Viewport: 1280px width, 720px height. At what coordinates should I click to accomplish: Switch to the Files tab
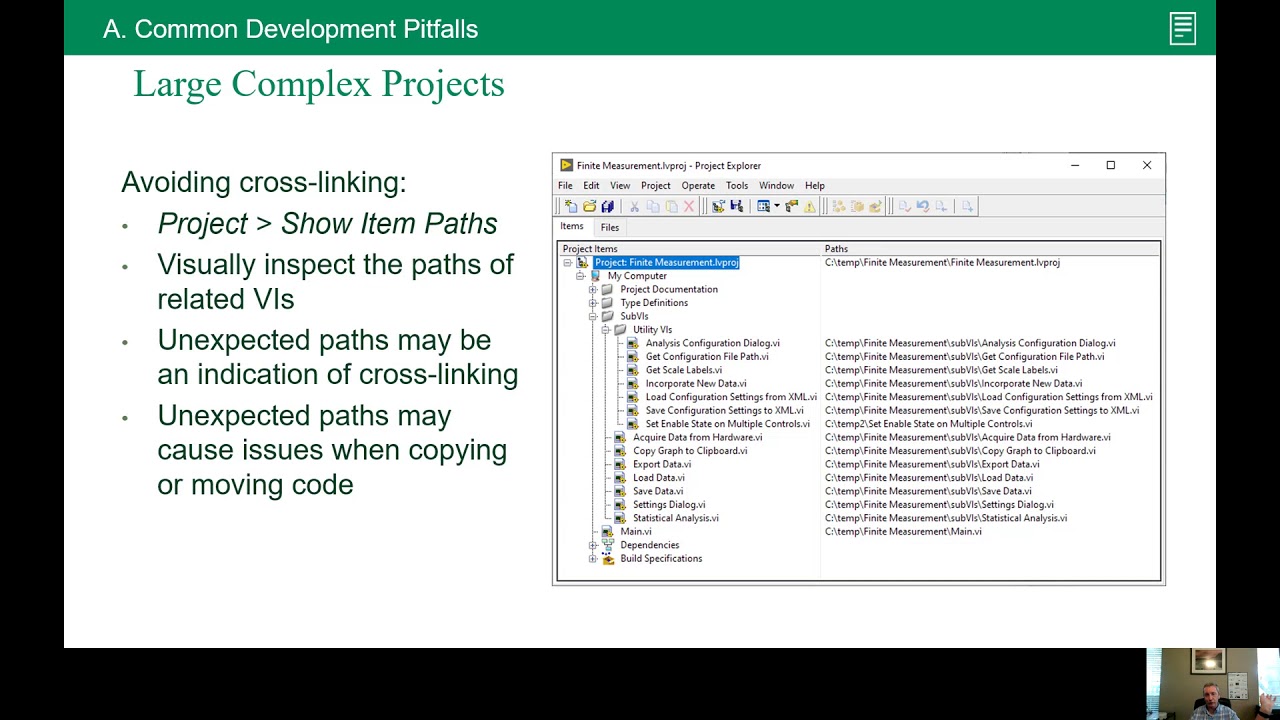(610, 227)
